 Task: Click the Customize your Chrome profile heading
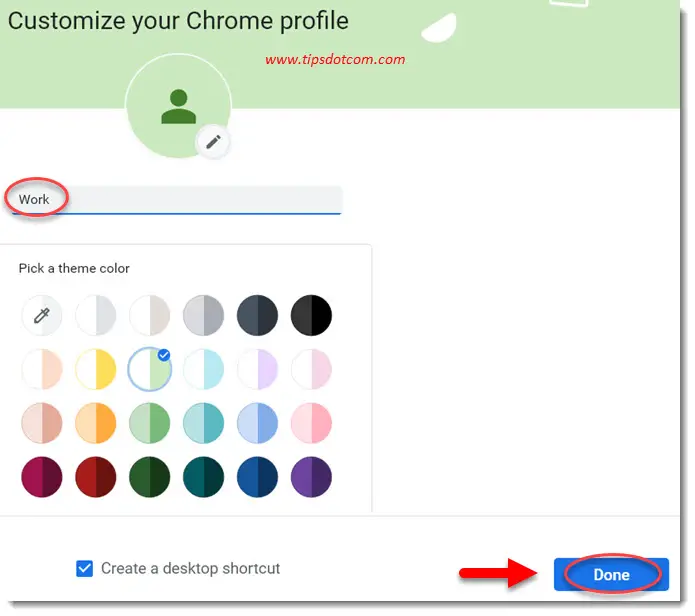tap(178, 21)
